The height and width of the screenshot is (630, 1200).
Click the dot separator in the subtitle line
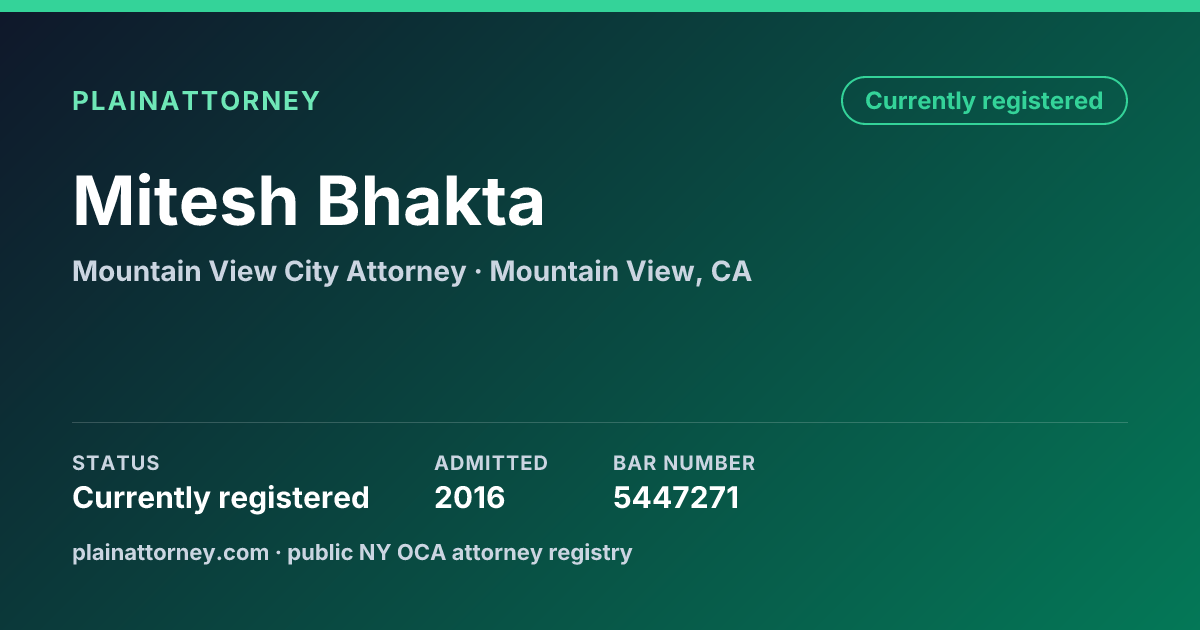click(478, 272)
